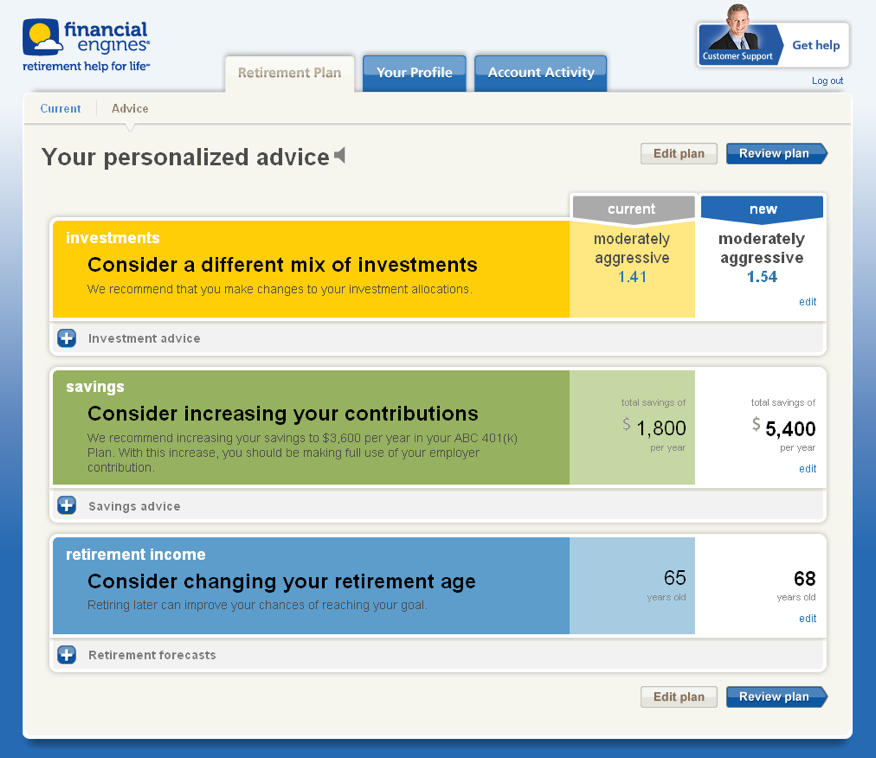This screenshot has width=876, height=758.
Task: Click the top Edit plan button
Action: click(679, 154)
